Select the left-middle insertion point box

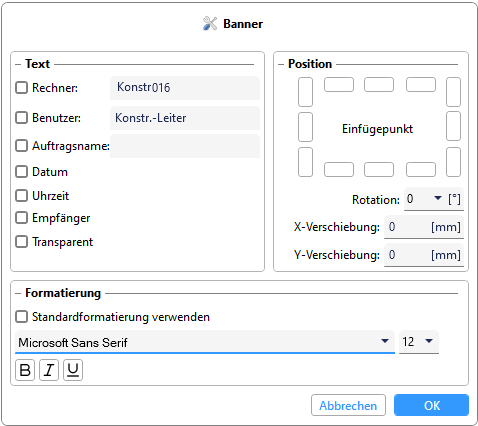(x=305, y=127)
